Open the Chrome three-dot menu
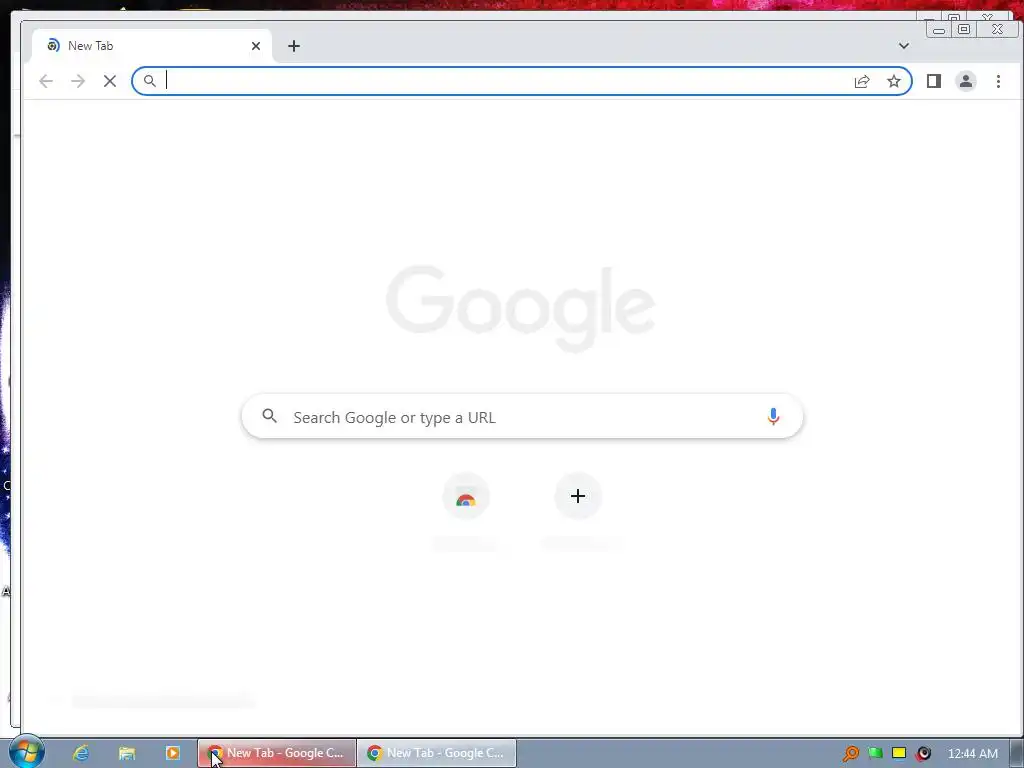Viewport: 1024px width, 768px height. coord(998,81)
